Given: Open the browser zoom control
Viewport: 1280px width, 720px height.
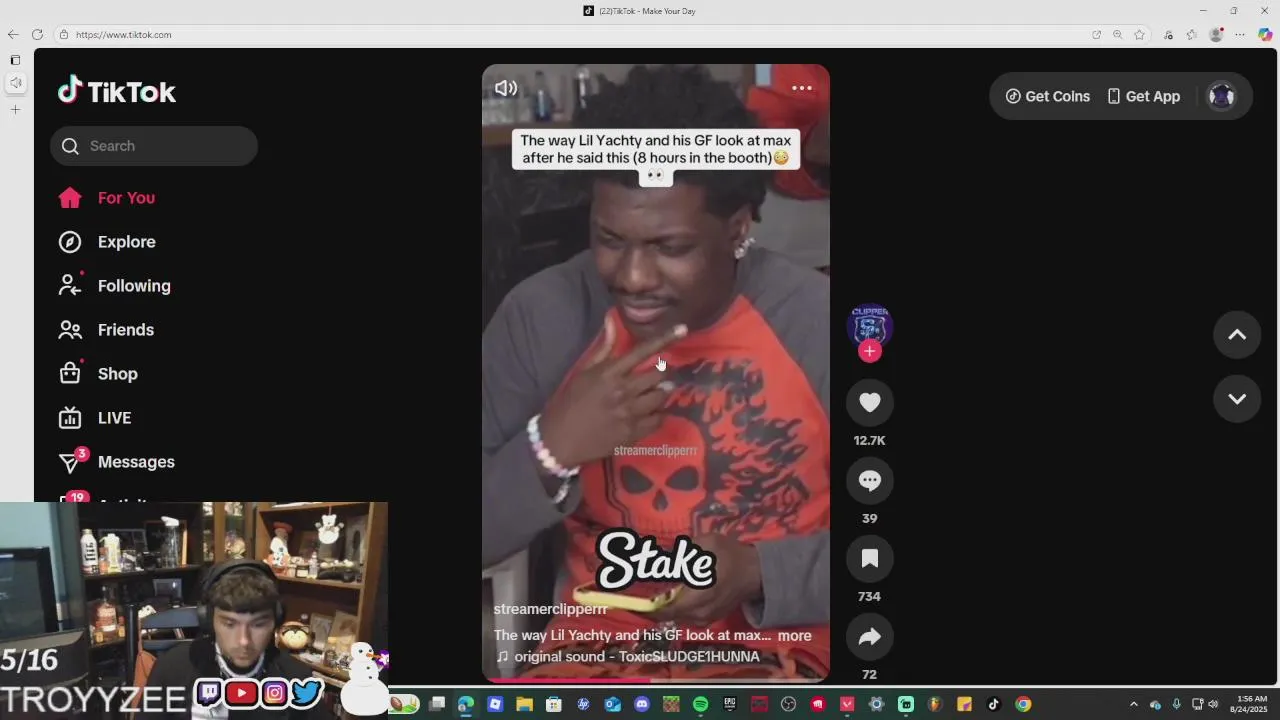Looking at the screenshot, I should pyautogui.click(x=1118, y=35).
